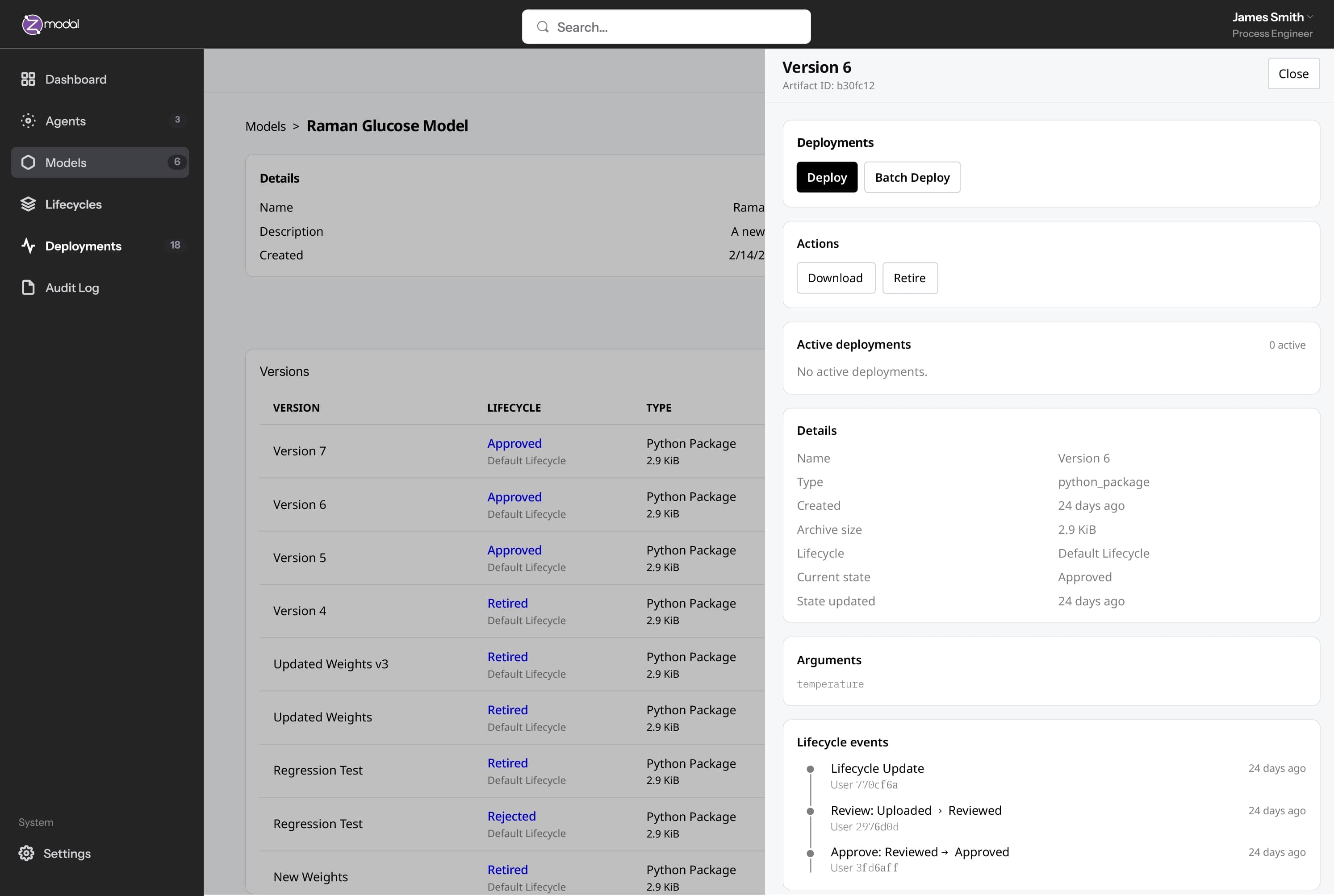Download the Version 6 artifact
Image resolution: width=1334 pixels, height=896 pixels.
(x=836, y=278)
